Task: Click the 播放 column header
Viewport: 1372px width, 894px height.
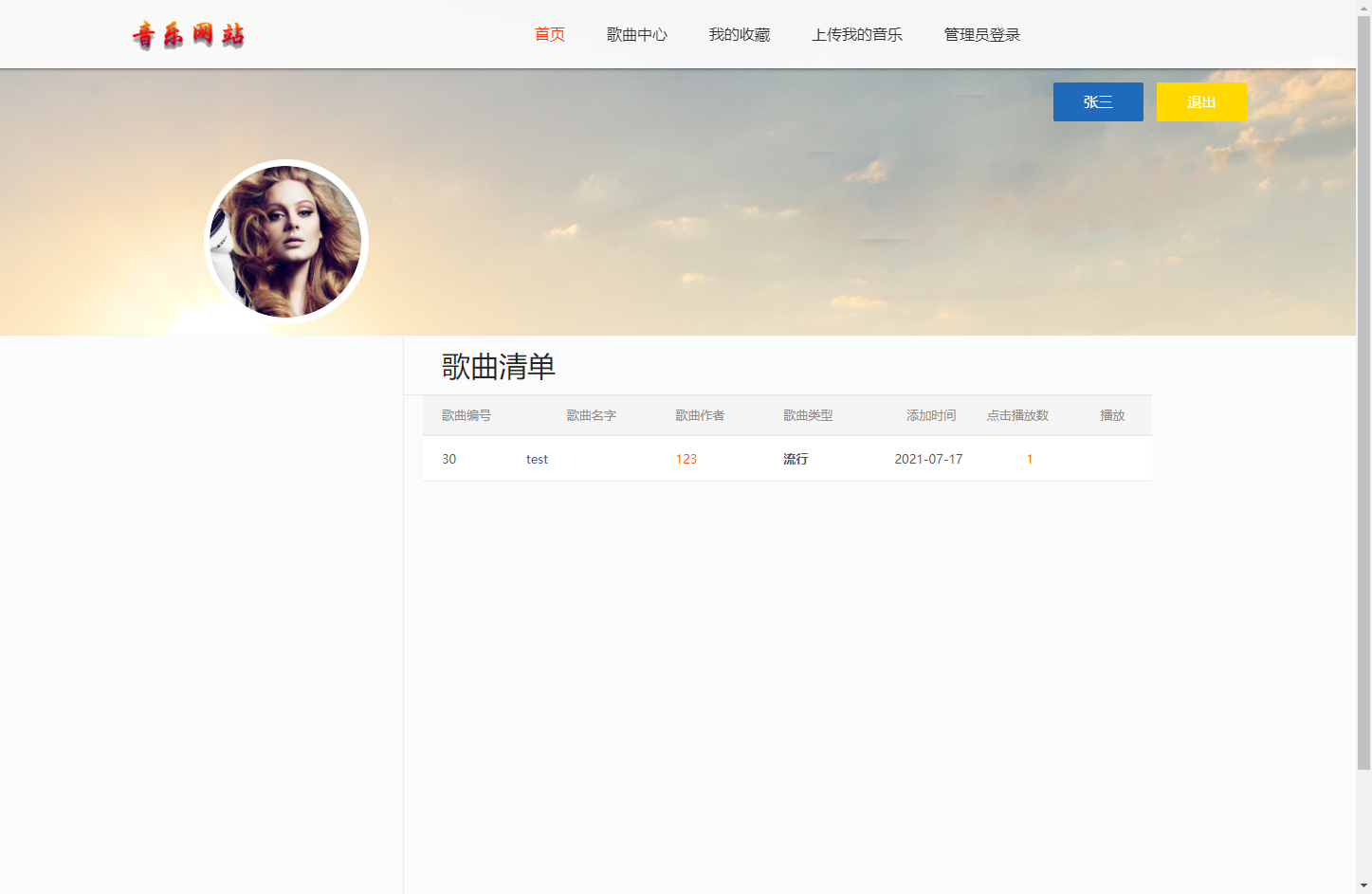Action: pyautogui.click(x=1111, y=415)
